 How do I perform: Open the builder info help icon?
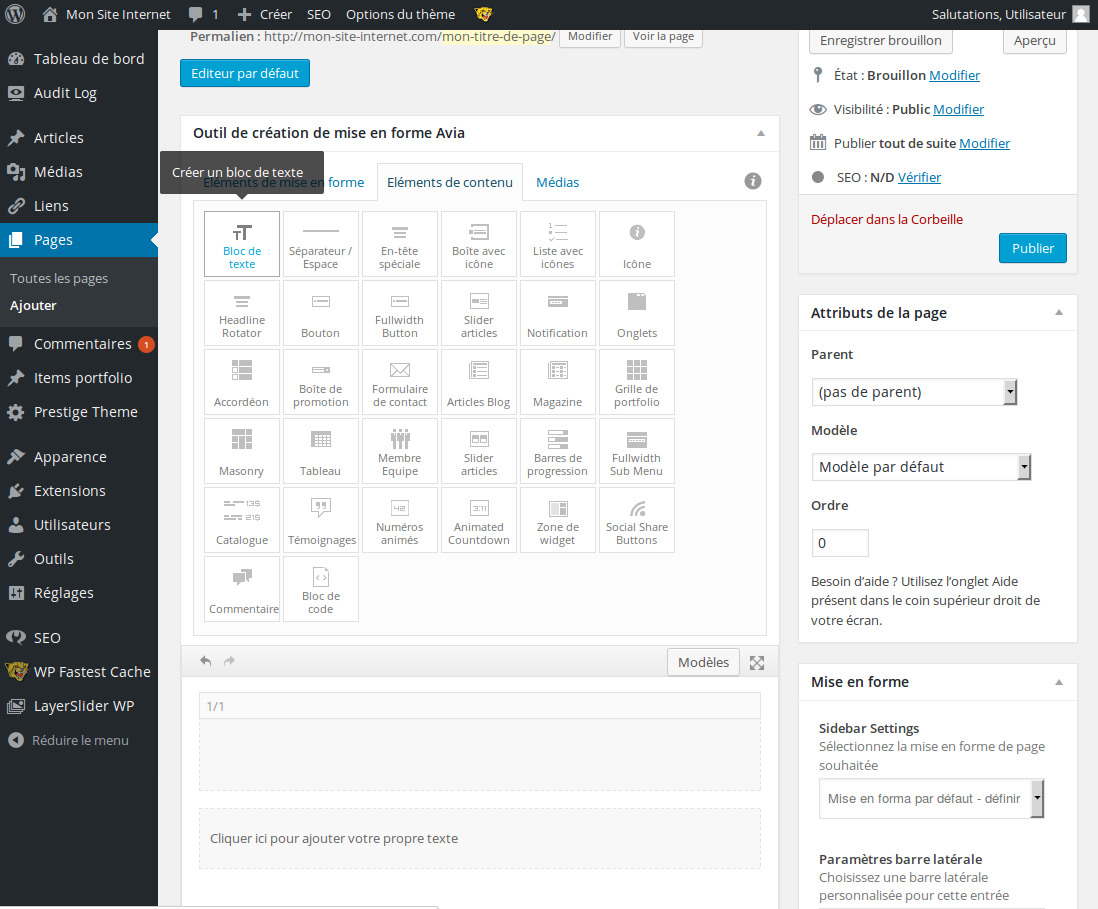click(x=753, y=181)
